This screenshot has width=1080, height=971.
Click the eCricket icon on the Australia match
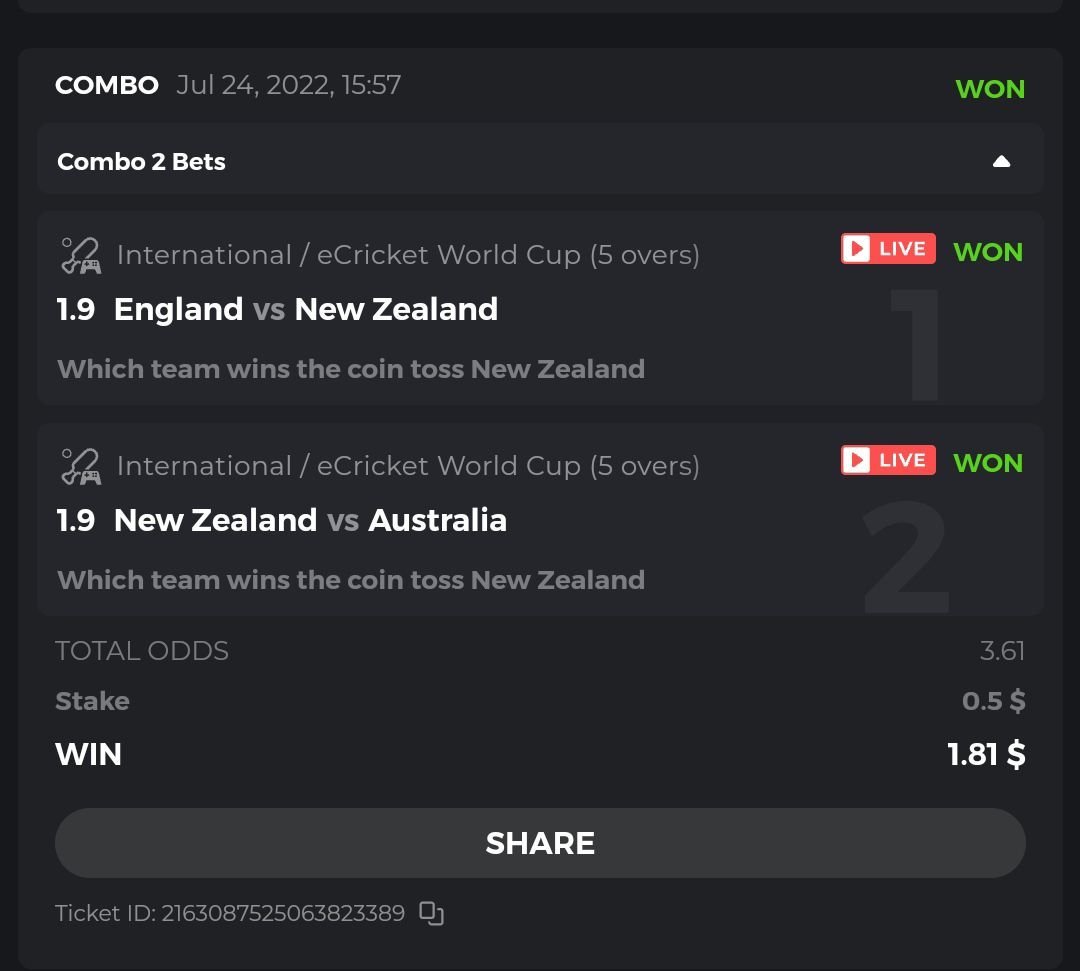coord(80,466)
